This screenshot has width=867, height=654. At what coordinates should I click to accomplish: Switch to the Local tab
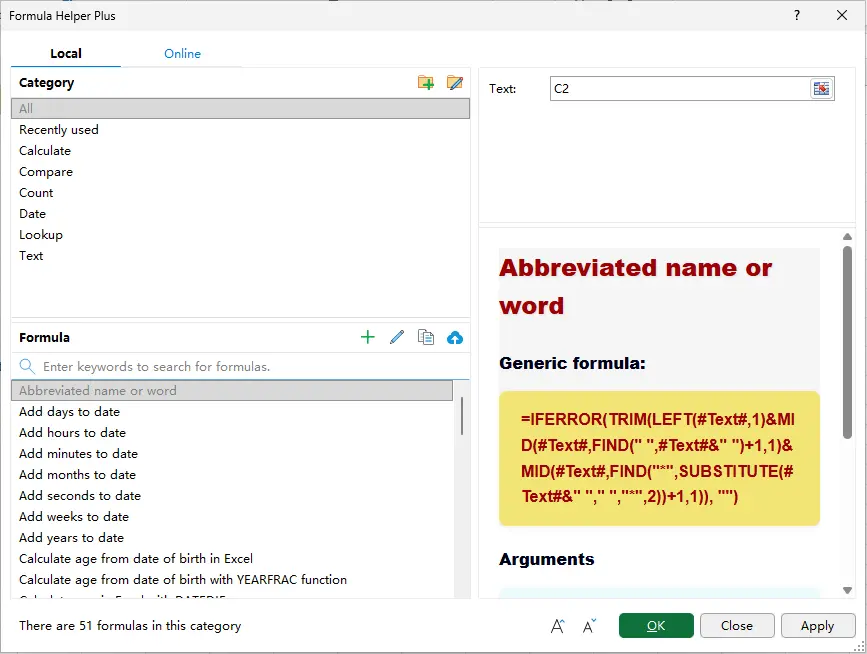pyautogui.click(x=66, y=54)
